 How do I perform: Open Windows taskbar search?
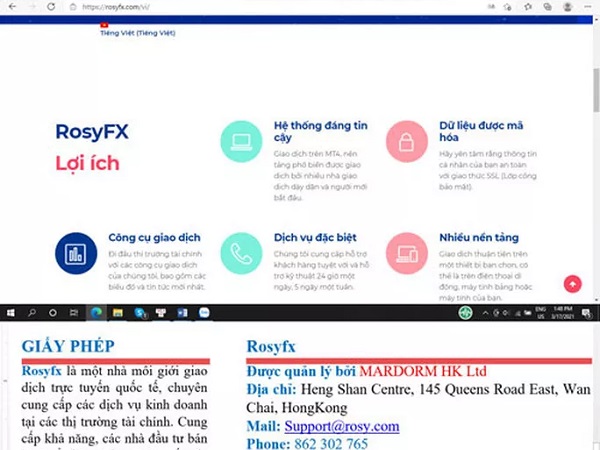click(32, 313)
